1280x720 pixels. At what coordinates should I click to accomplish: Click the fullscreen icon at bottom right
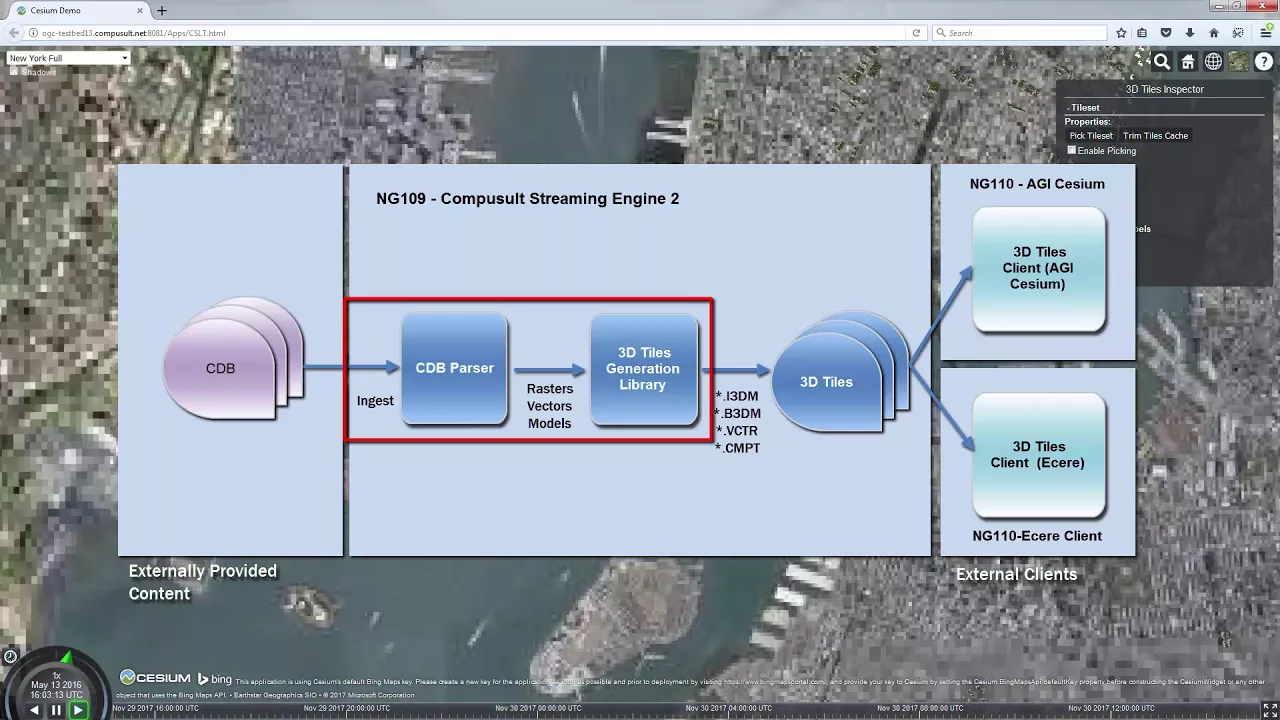click(x=1270, y=710)
